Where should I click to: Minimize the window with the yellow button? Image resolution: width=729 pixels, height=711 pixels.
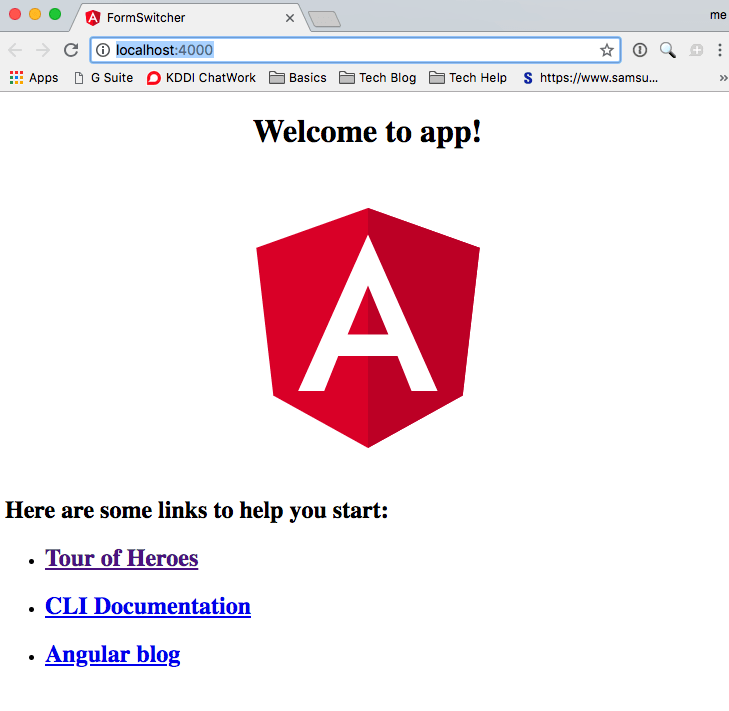click(35, 14)
